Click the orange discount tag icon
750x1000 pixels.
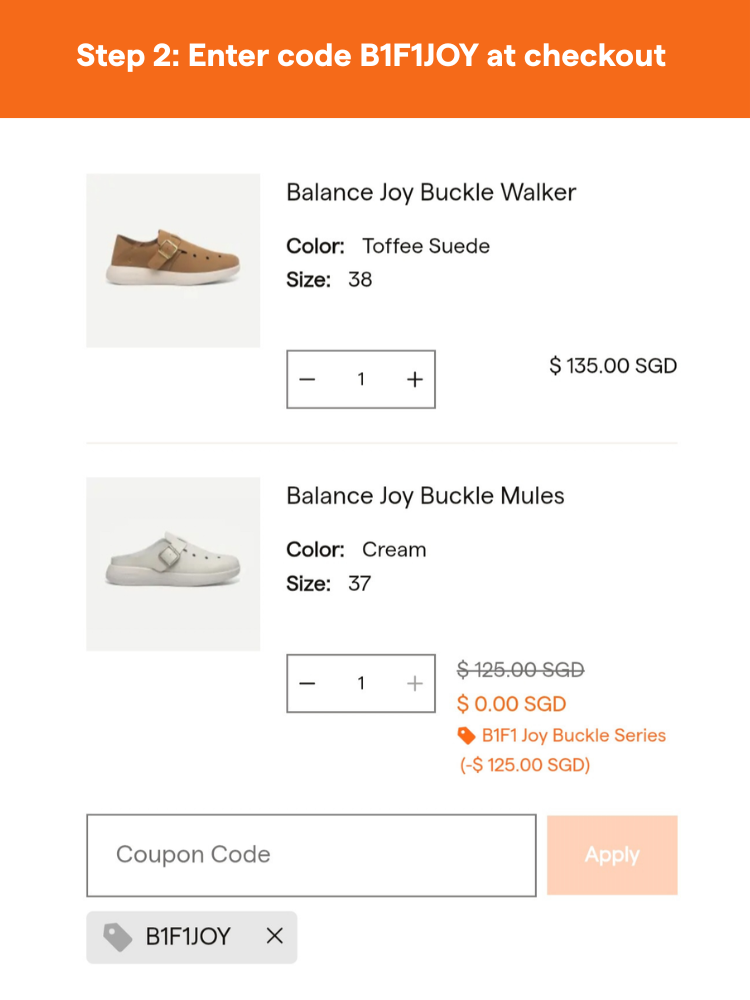(x=466, y=736)
